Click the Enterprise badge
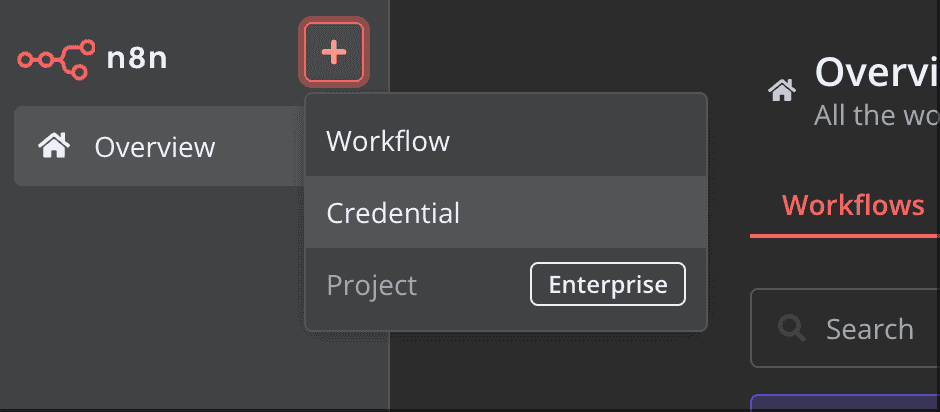This screenshot has width=940, height=412. coord(607,285)
